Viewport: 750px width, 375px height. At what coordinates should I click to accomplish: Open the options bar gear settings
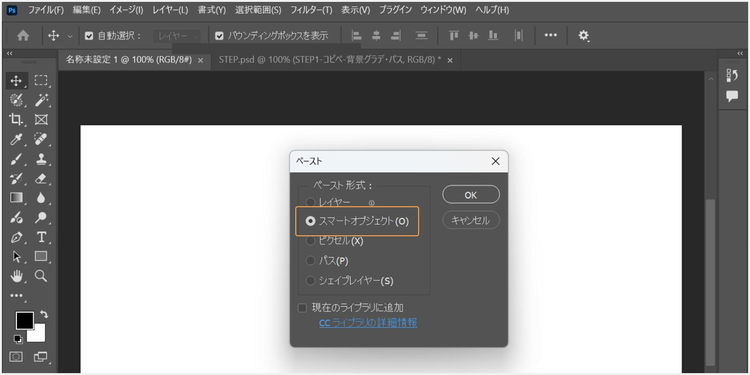(x=584, y=36)
